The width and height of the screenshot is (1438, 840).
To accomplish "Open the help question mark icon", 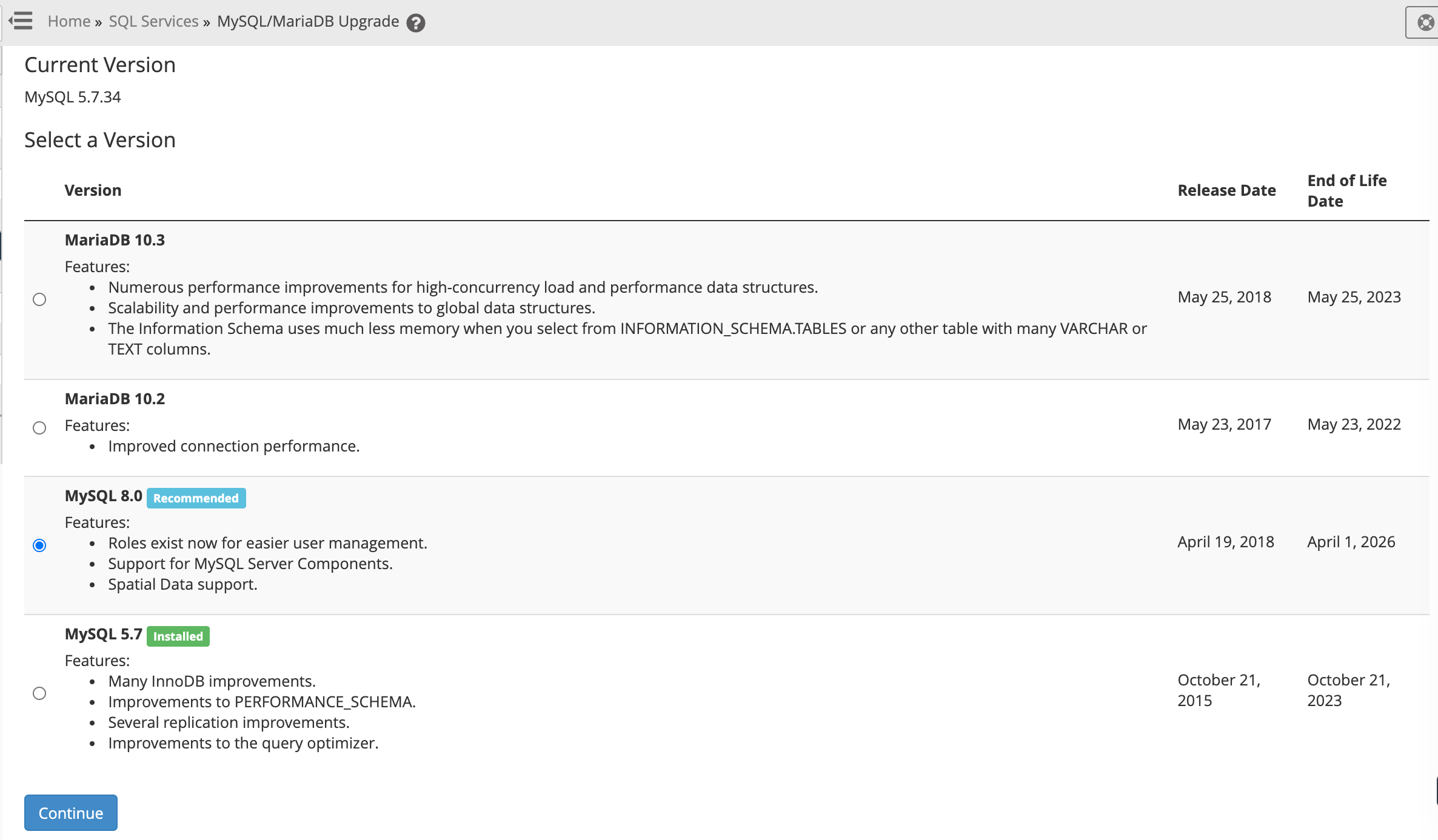I will tap(416, 23).
